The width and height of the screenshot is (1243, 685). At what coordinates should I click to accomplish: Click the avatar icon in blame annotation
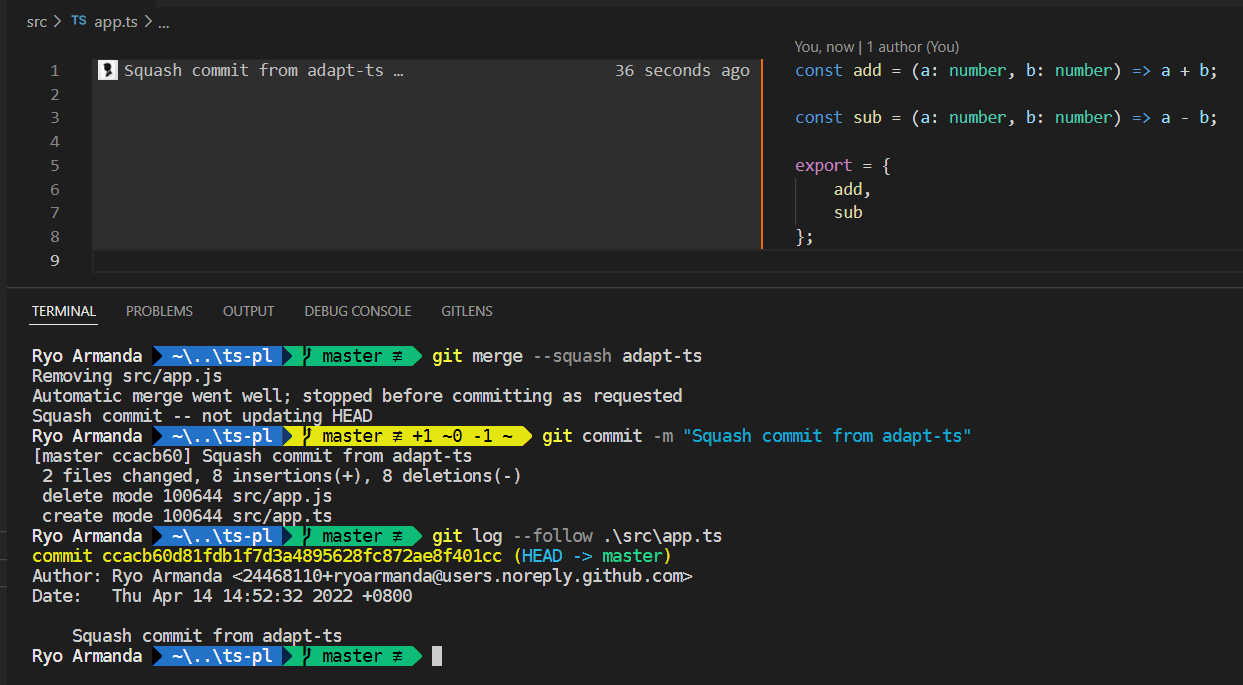point(108,70)
